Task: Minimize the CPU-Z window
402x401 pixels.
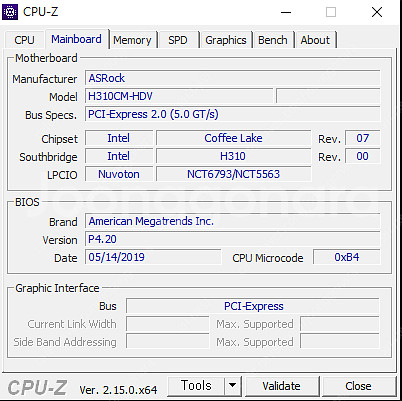Action: click(286, 12)
